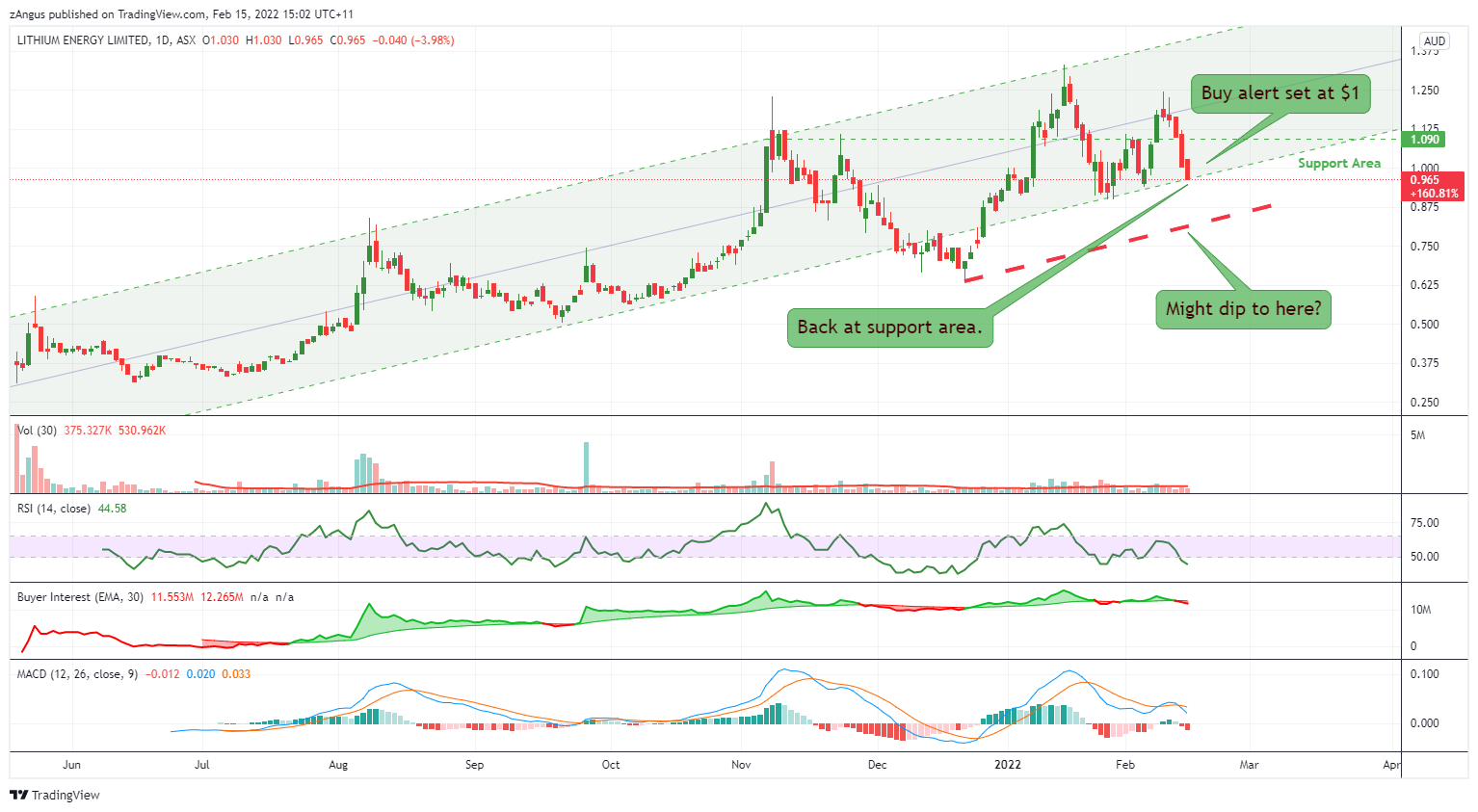1478x812 pixels.
Task: Click the Buyer Interest value 12.265M
Action: coord(222,597)
